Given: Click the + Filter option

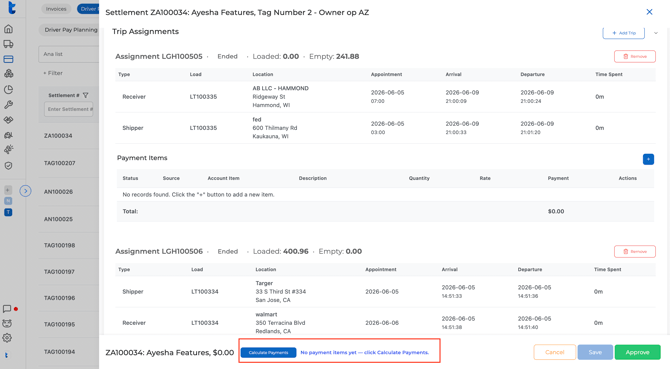Looking at the screenshot, I should [53, 73].
